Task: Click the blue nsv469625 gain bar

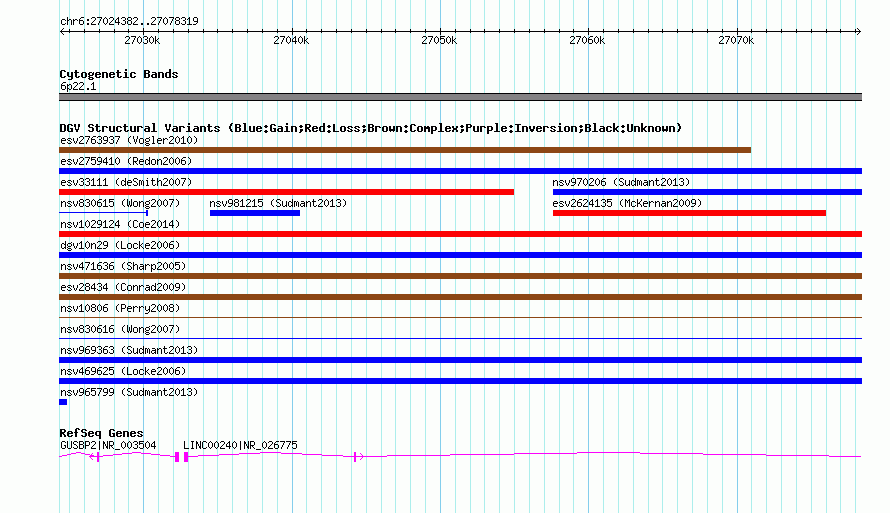Action: coord(460,381)
